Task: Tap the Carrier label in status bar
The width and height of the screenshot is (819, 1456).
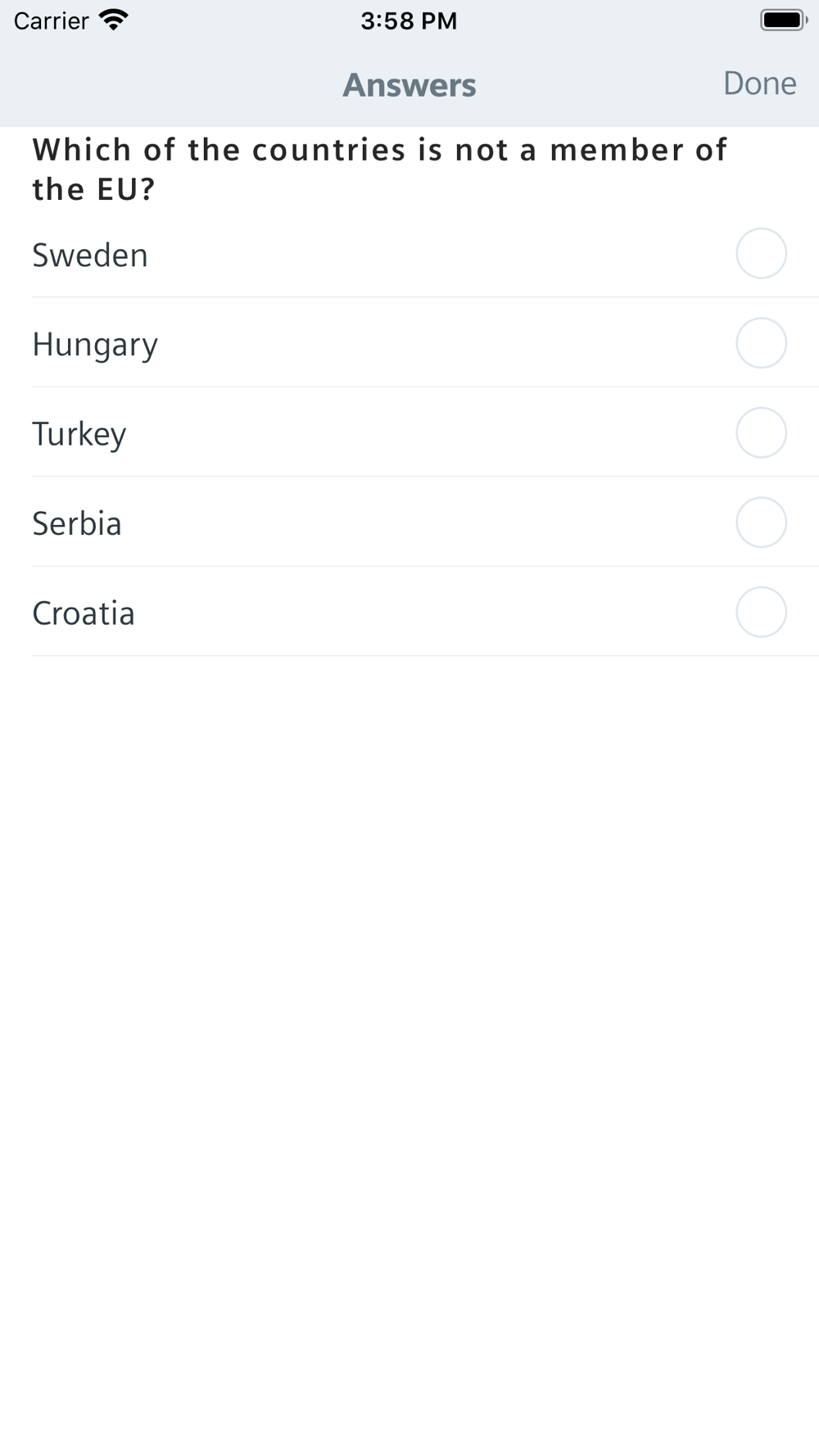Action: coord(51,20)
